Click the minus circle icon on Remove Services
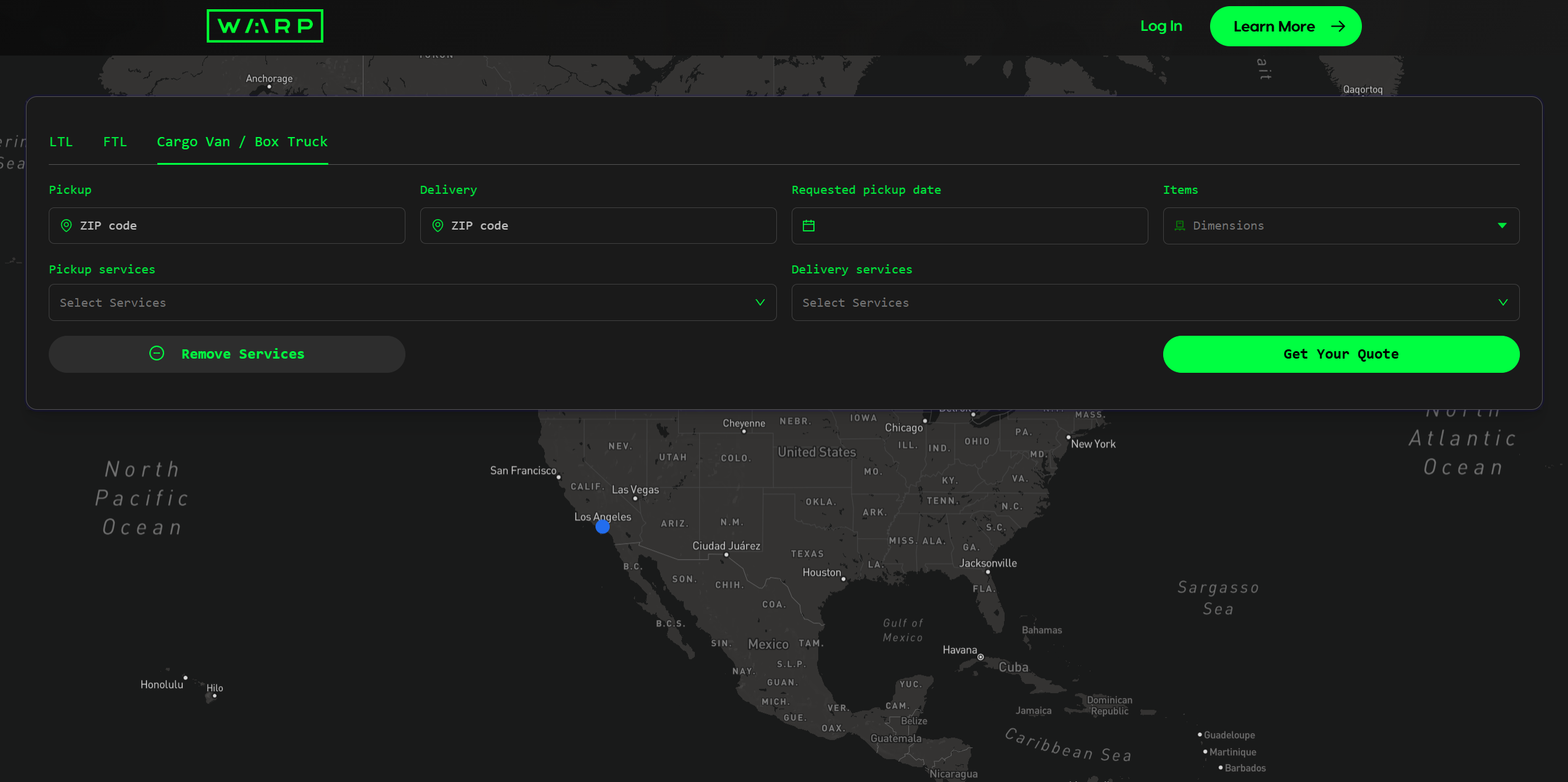 [x=157, y=353]
